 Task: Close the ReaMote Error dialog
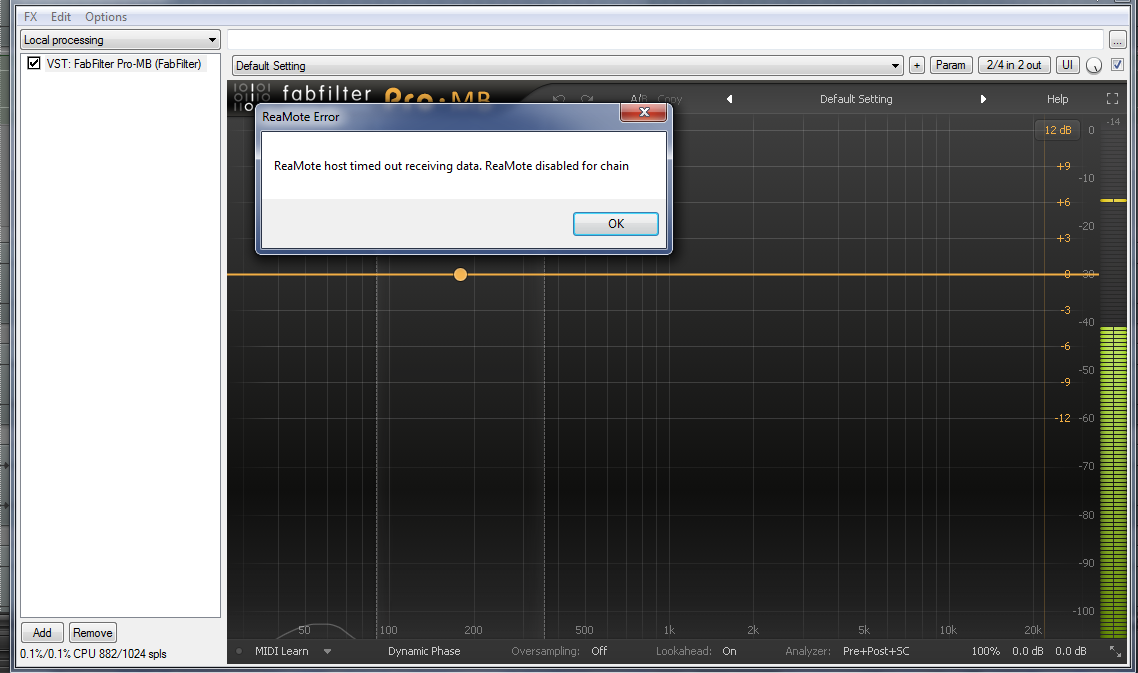point(643,112)
